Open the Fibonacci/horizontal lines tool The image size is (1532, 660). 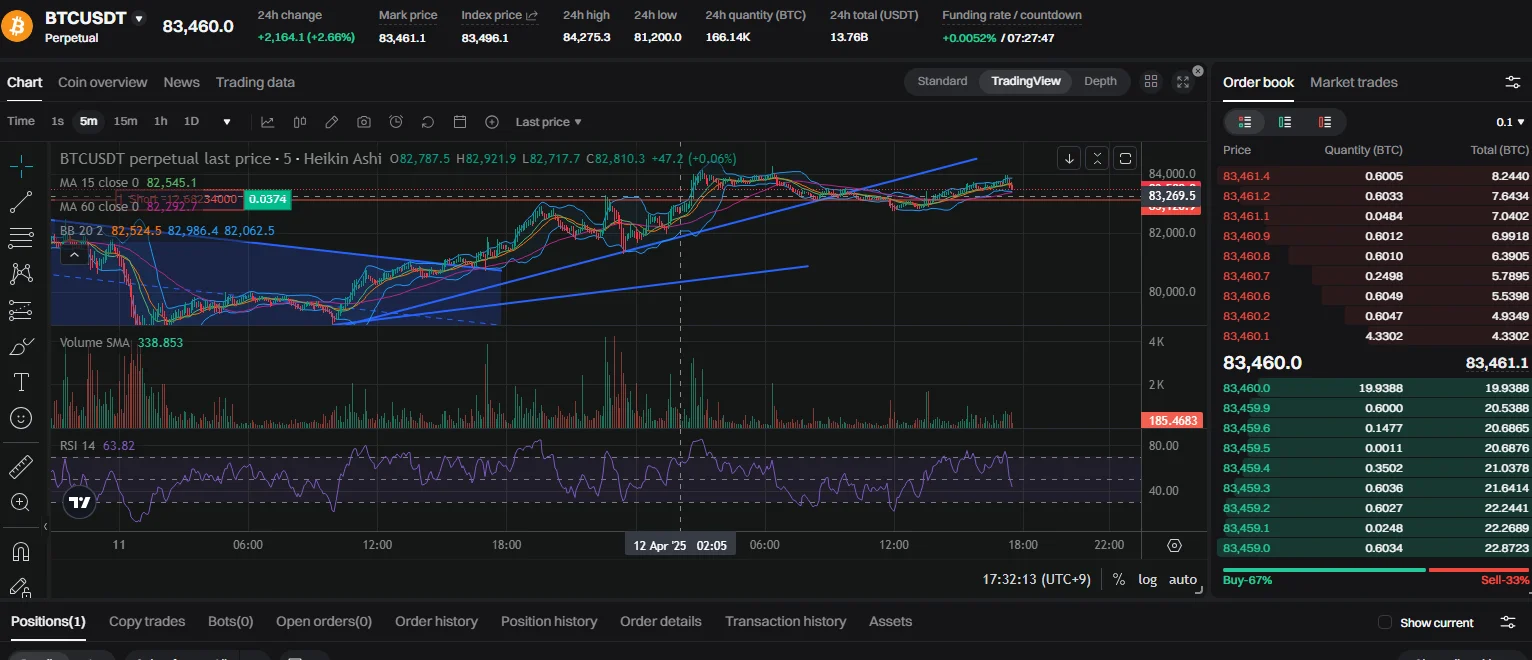pyautogui.click(x=21, y=238)
